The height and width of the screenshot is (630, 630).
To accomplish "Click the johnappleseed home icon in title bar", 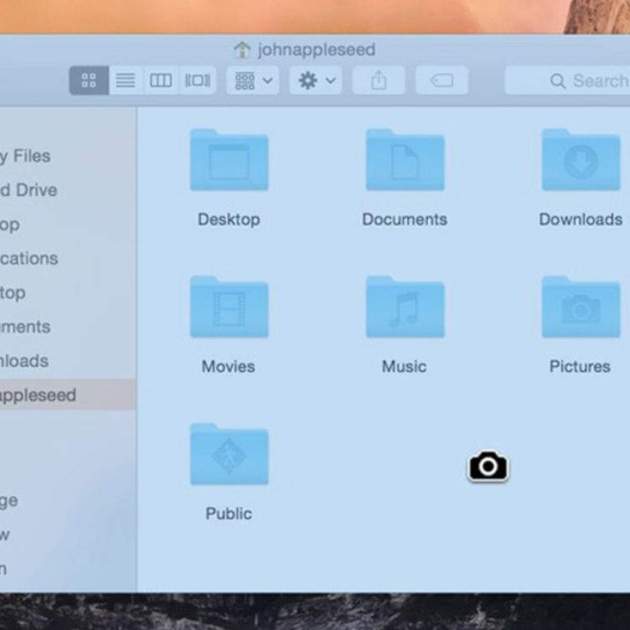I will coord(243,50).
